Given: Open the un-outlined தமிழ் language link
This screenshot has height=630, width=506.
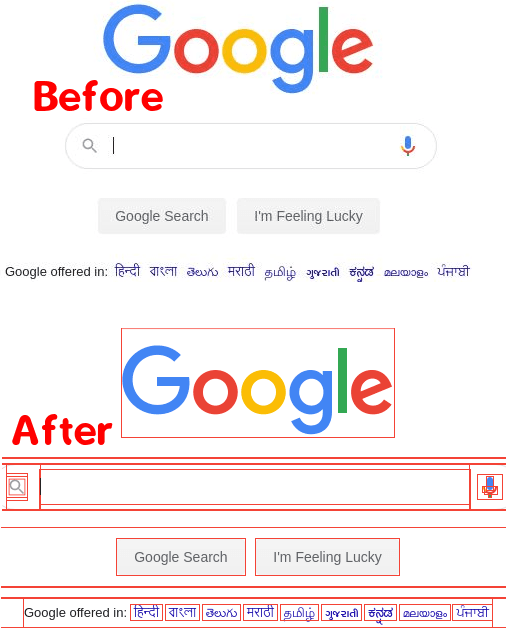Looking at the screenshot, I should [280, 272].
